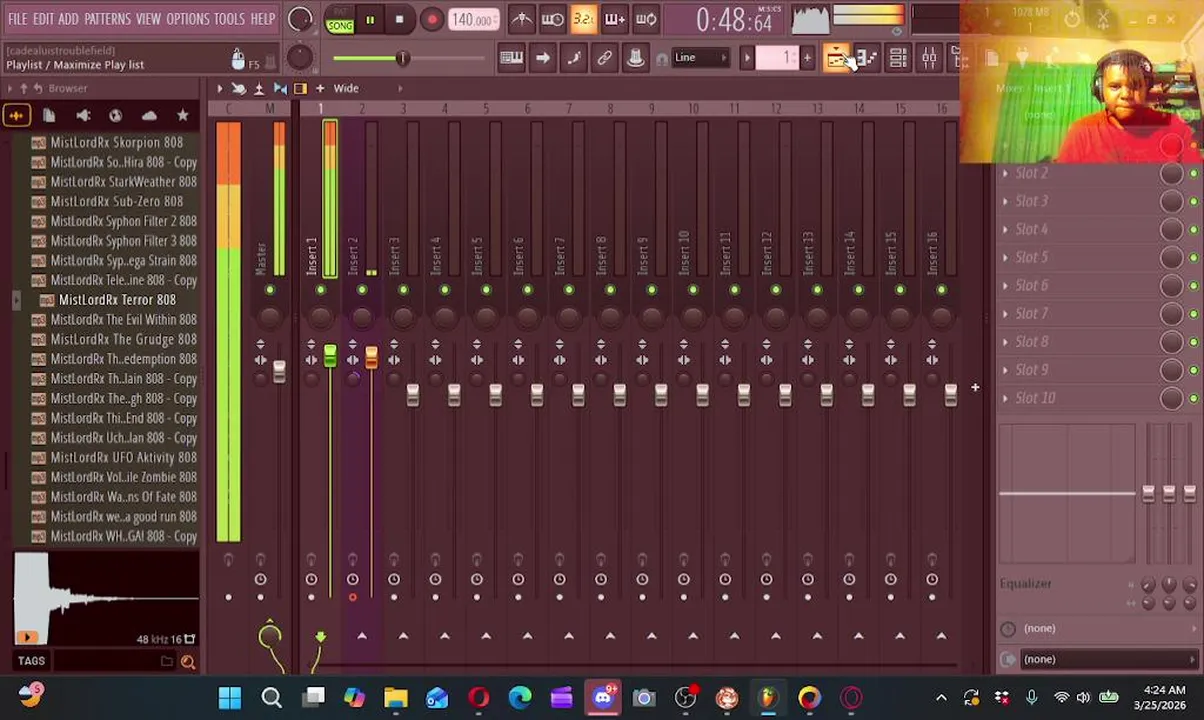
Task: Toggle the metronome icon
Action: click(522, 19)
